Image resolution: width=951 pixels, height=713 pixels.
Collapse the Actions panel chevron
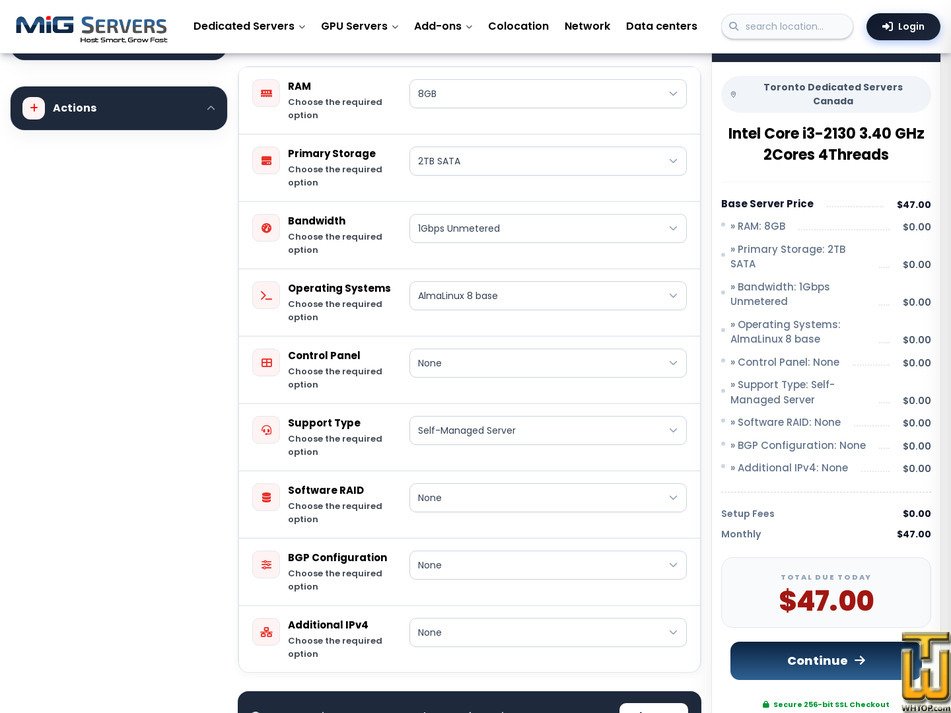tap(210, 108)
